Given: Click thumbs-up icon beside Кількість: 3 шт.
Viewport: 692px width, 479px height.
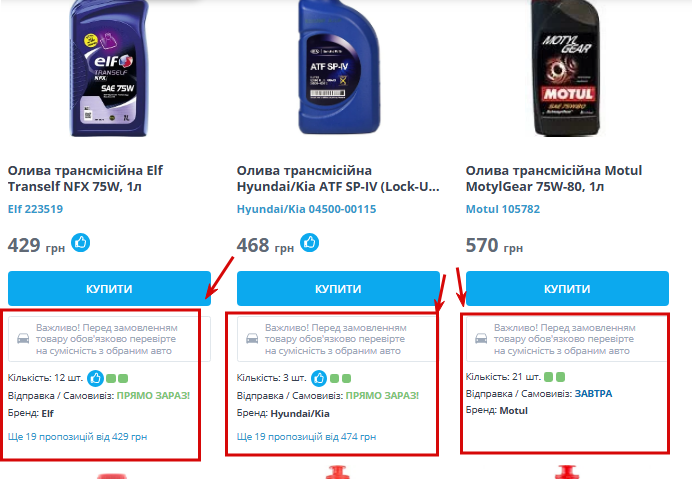Looking at the screenshot, I should (x=319, y=378).
